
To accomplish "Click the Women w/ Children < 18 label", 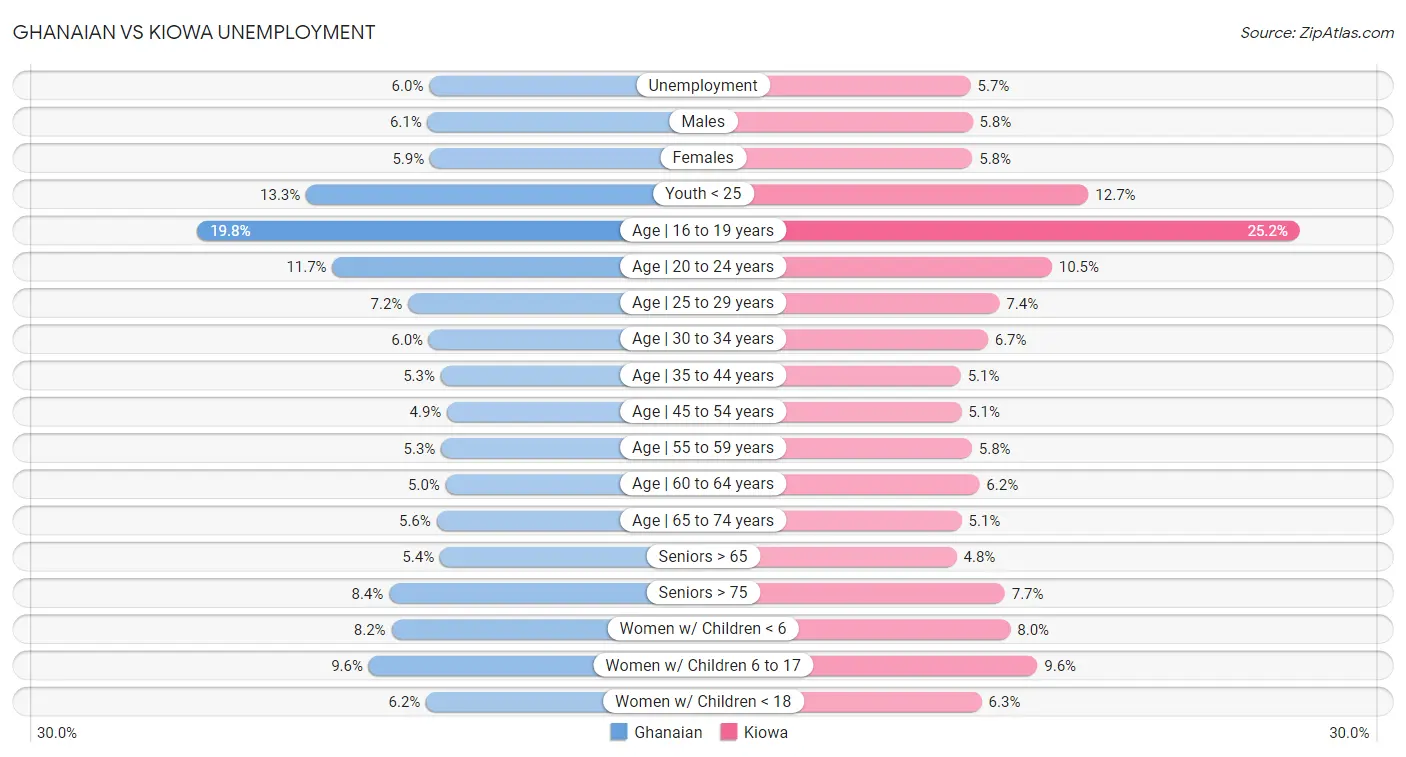I will click(x=703, y=702).
